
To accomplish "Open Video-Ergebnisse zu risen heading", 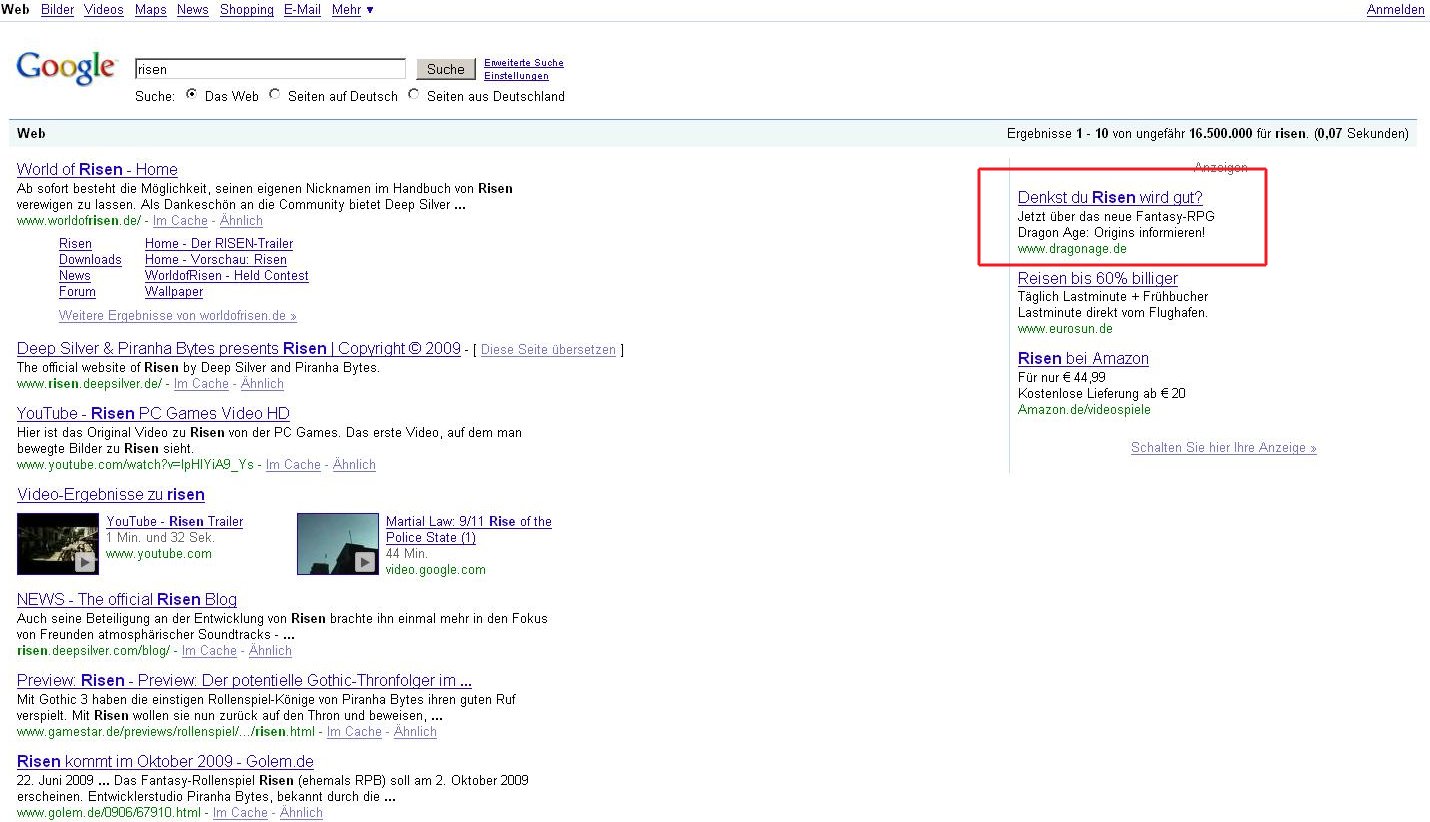I will coord(111,494).
